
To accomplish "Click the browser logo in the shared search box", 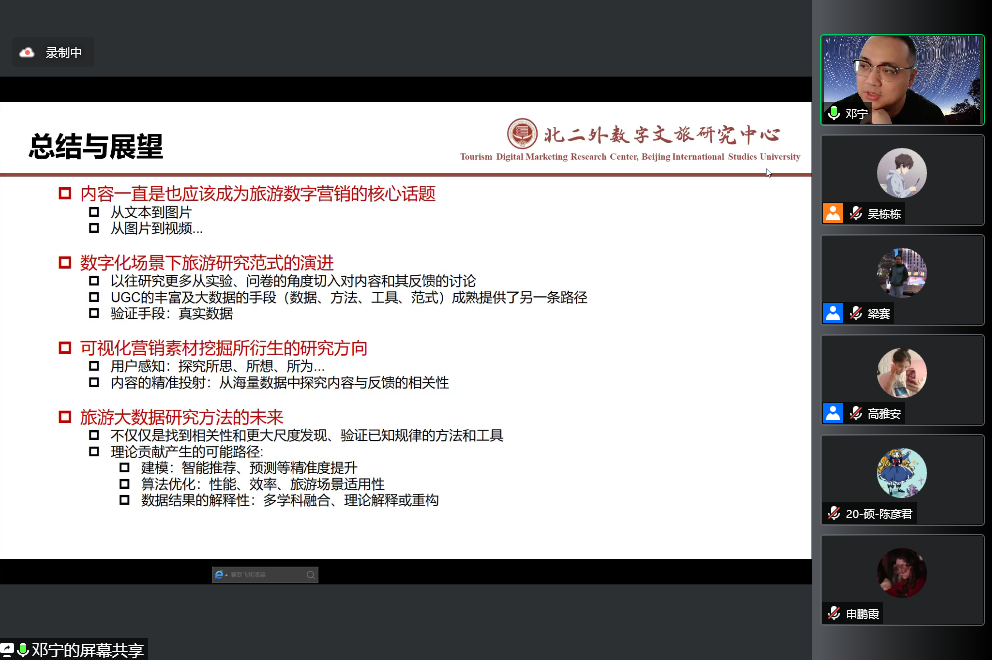I will tap(219, 575).
